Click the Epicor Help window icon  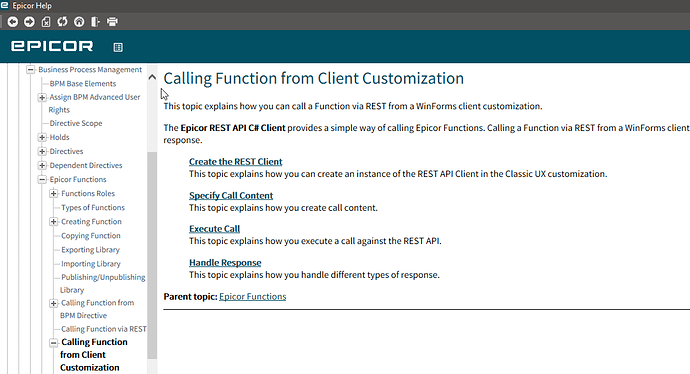[x=5, y=5]
